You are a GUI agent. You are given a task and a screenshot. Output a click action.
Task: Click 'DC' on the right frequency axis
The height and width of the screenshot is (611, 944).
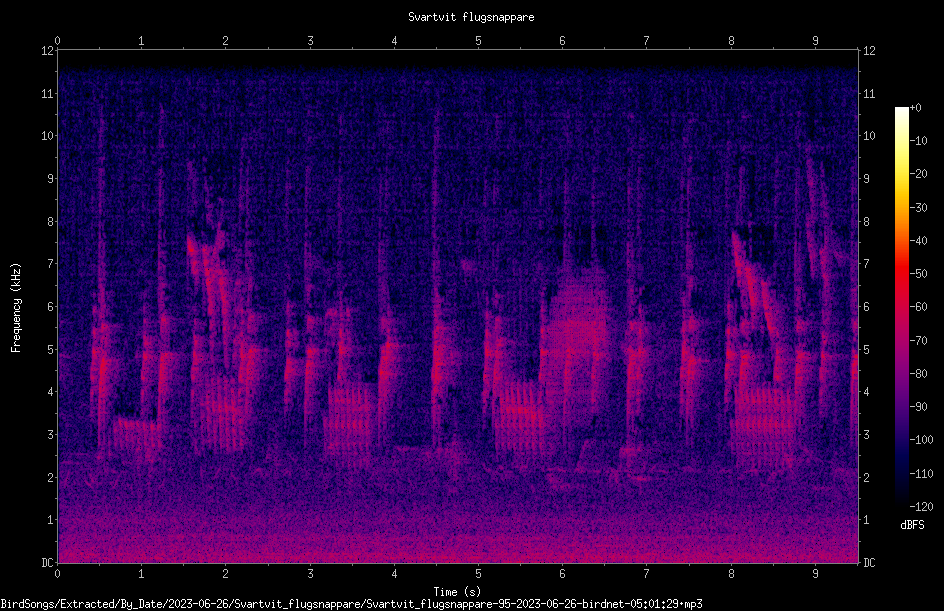tap(869, 562)
